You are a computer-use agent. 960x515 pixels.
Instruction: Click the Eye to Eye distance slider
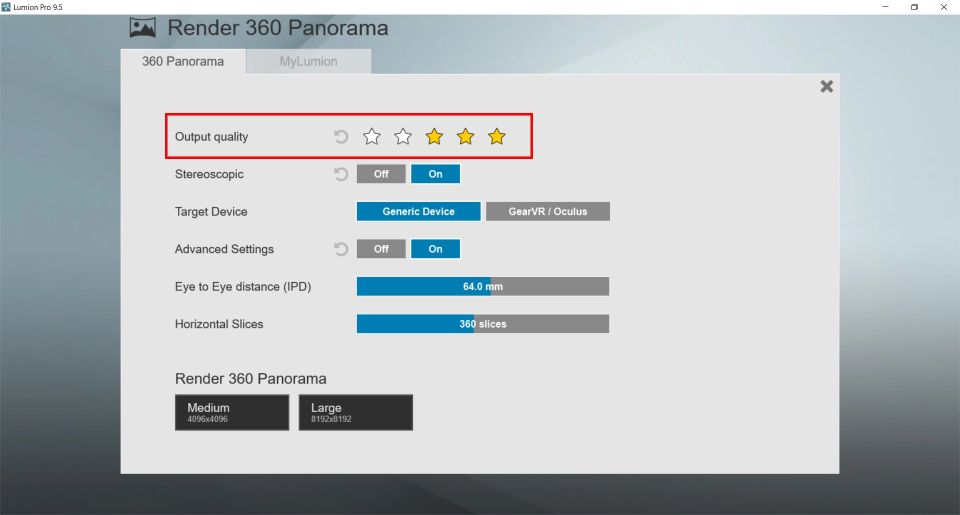point(482,287)
